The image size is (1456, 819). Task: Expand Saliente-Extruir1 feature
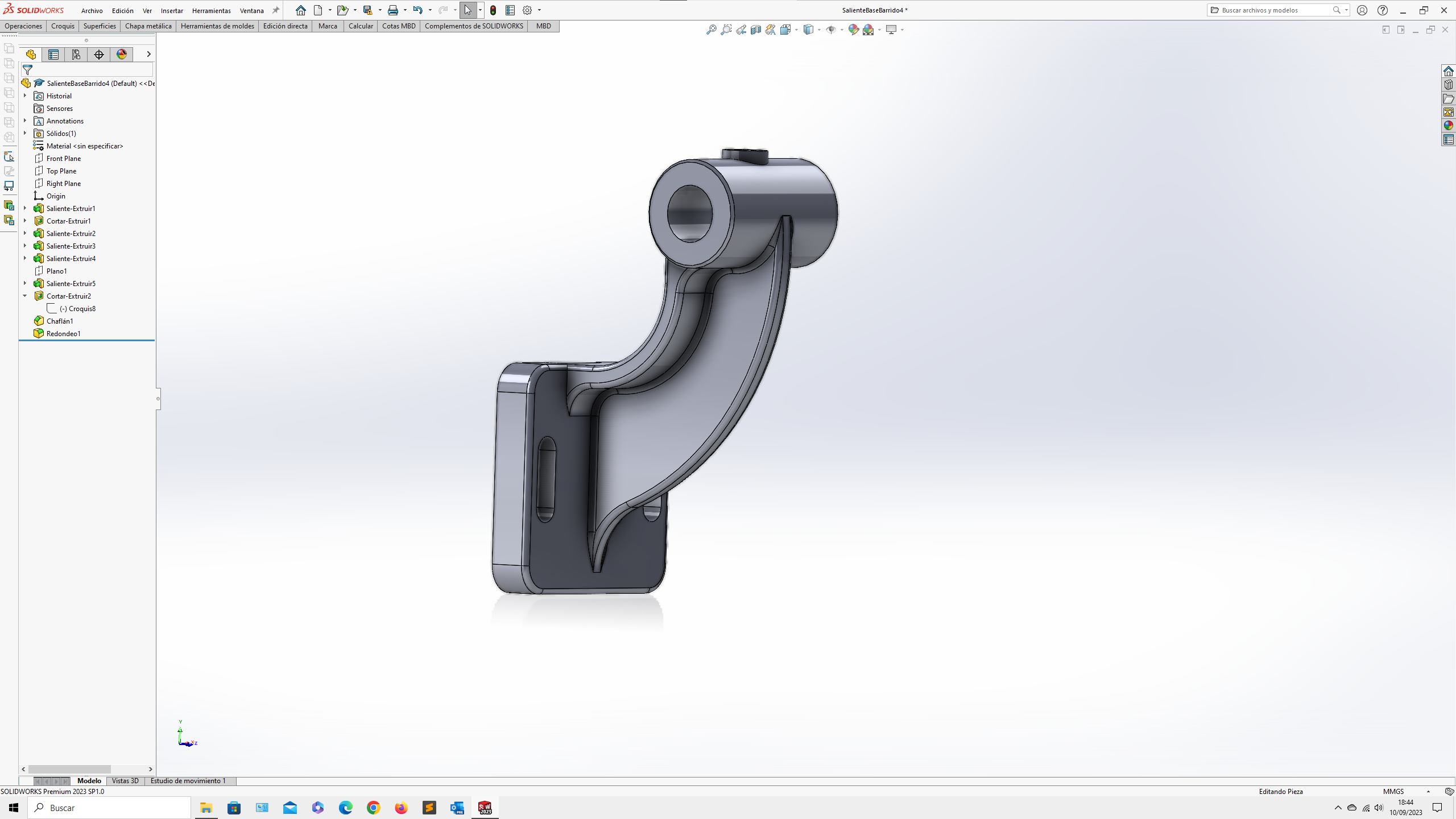[25, 208]
